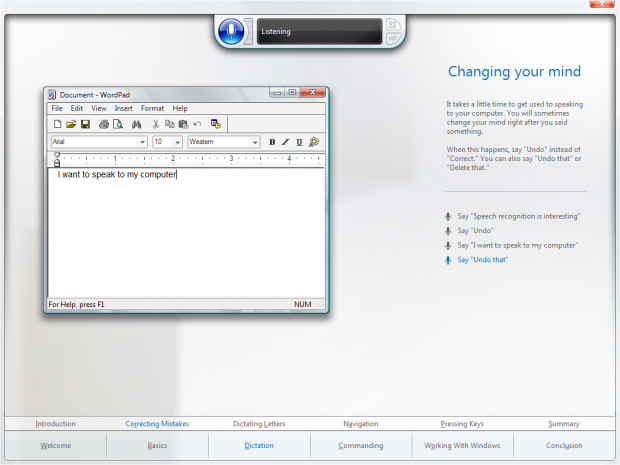The height and width of the screenshot is (465, 620).
Task: Insert Date/Time using the toolbar icon
Action: (216, 124)
